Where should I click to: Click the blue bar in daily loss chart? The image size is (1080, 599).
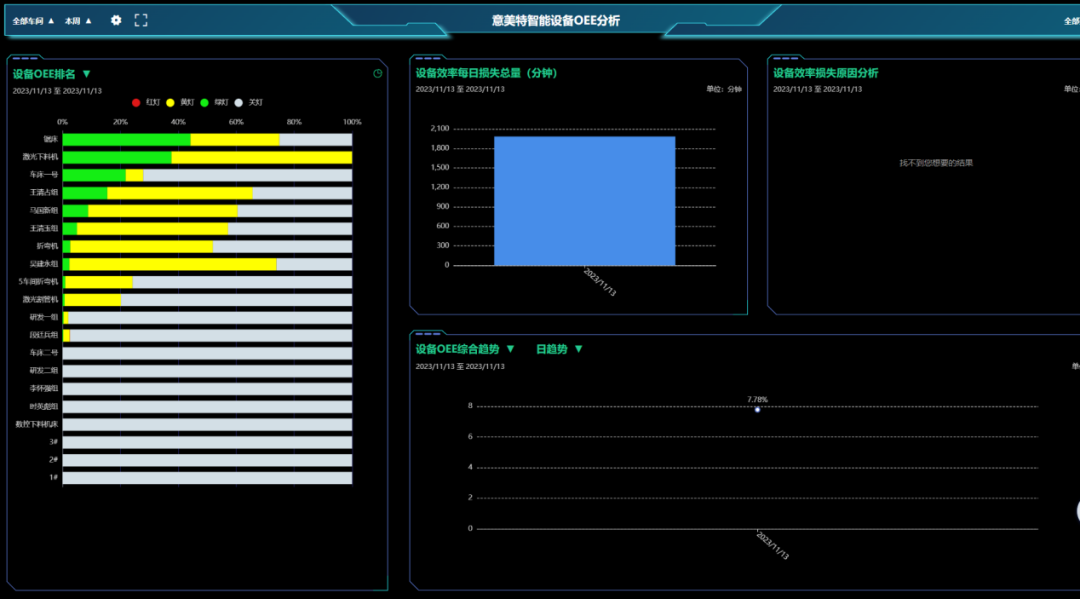tap(584, 200)
